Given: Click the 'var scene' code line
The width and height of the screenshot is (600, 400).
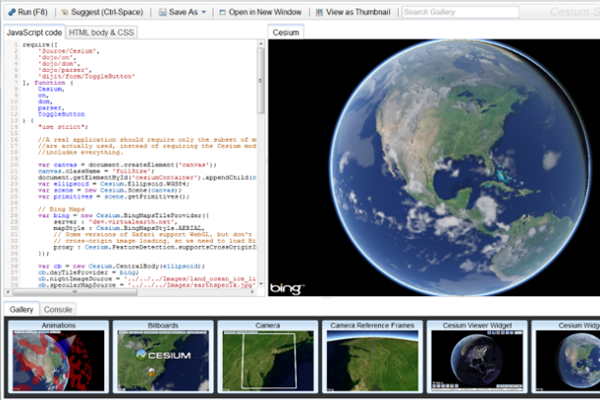Looking at the screenshot, I should (109, 190).
